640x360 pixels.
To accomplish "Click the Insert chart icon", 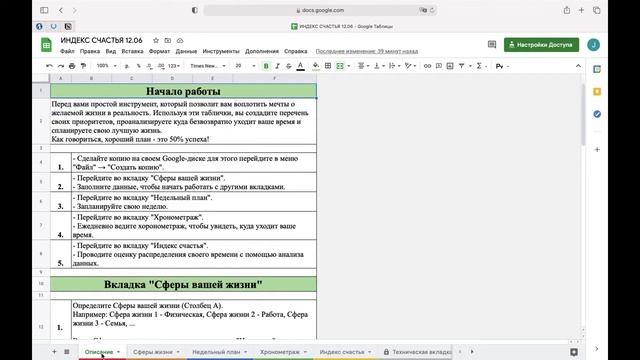I will [x=450, y=66].
